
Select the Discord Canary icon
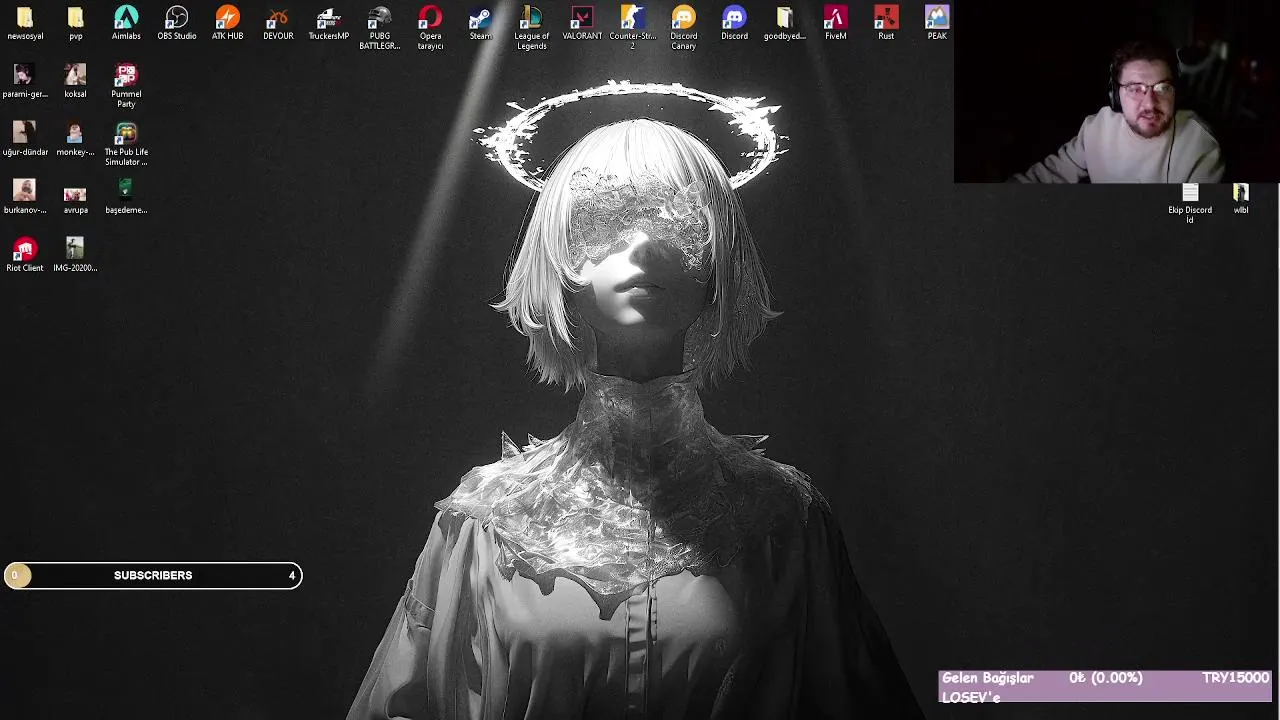tap(684, 28)
